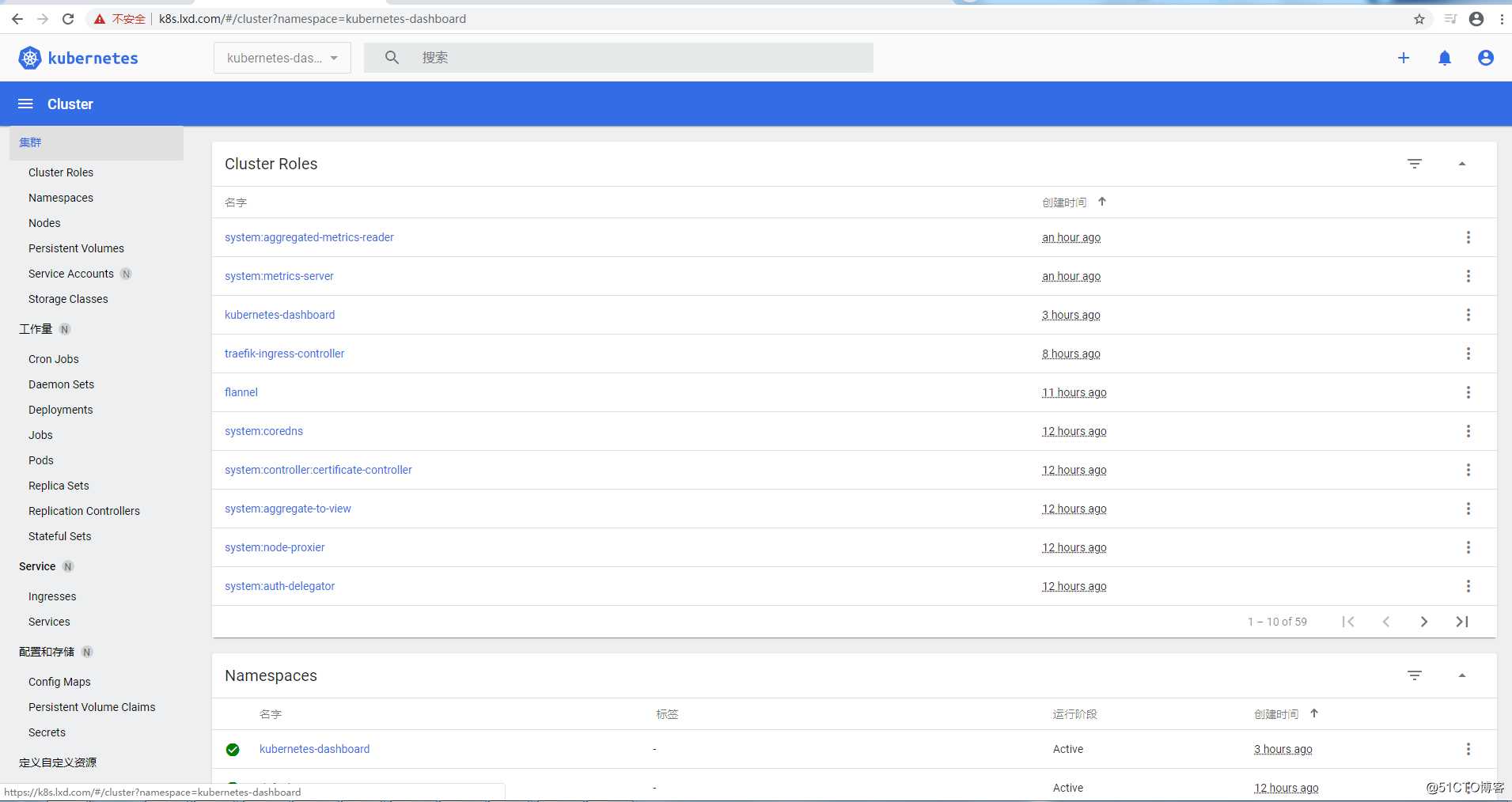Collapse the Cluster Roles card
The width and height of the screenshot is (1512, 802).
click(x=1462, y=164)
